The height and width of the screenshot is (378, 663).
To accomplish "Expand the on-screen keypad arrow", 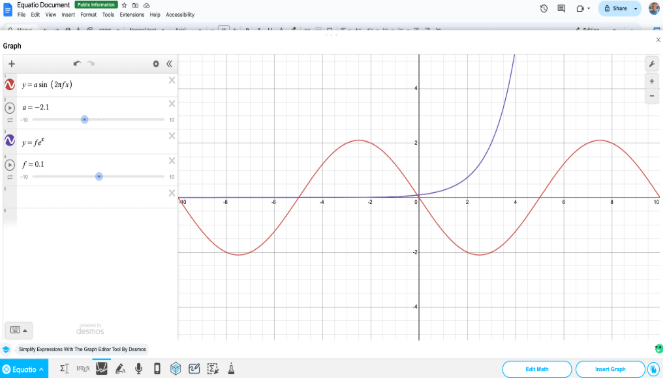I will (x=25, y=331).
